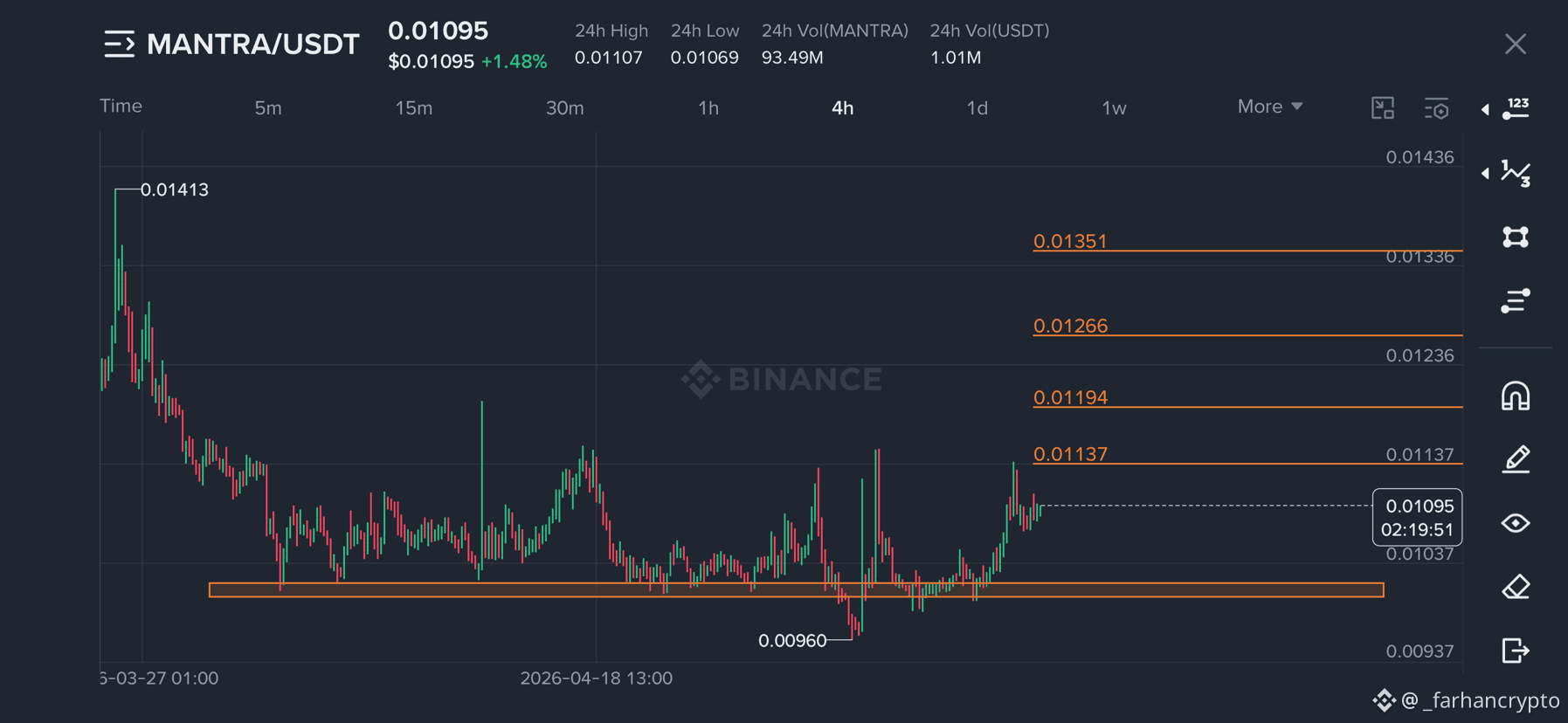The height and width of the screenshot is (723, 1568).
Task: Click the large last price 0.01095 in header
Action: (439, 31)
